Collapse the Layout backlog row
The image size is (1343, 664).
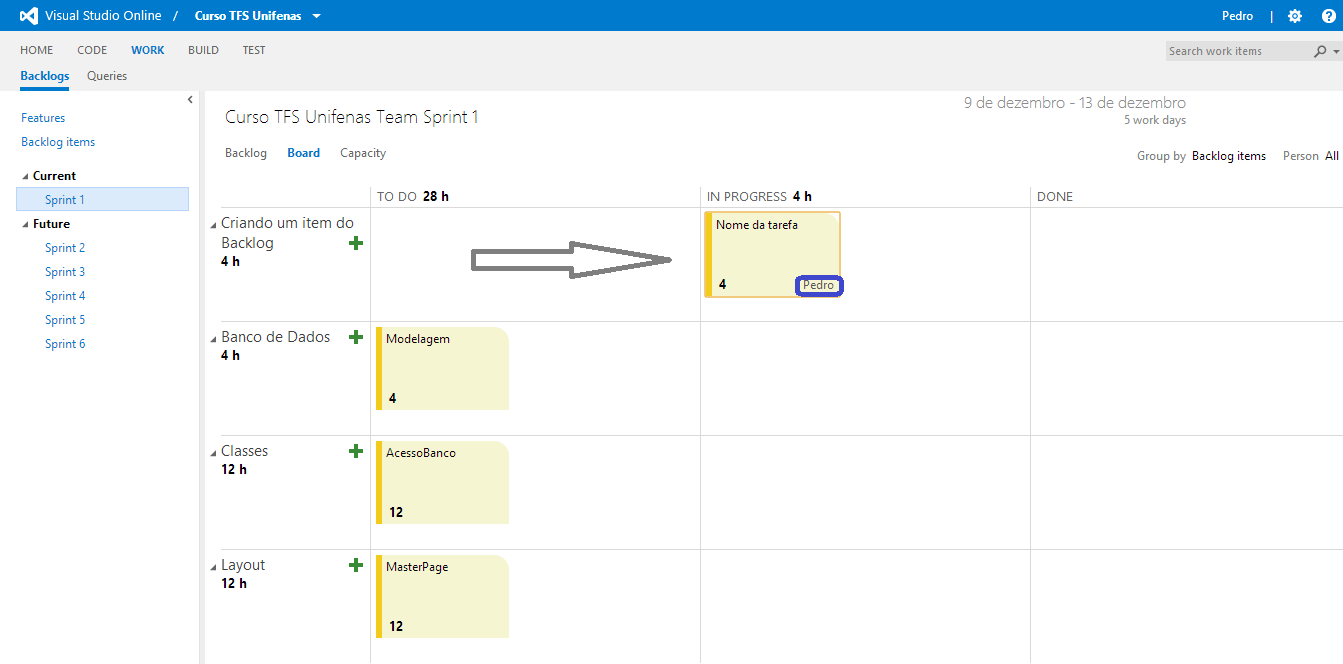pos(213,567)
